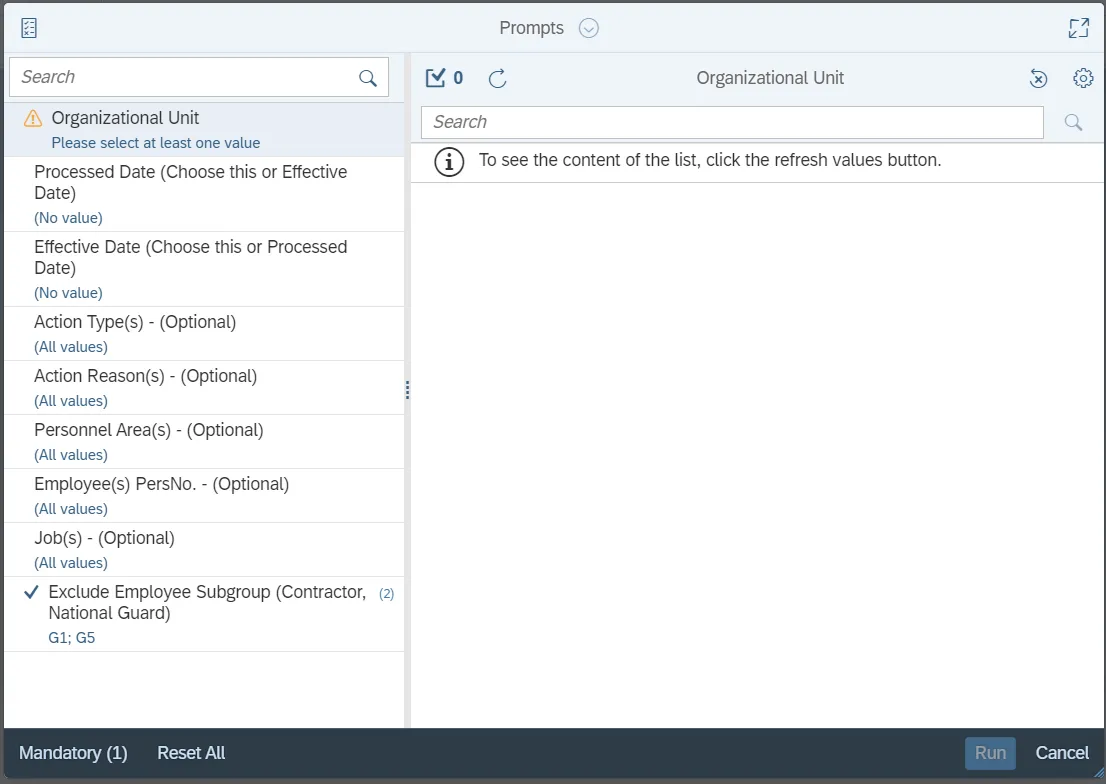The width and height of the screenshot is (1106, 784).
Task: Click the refresh values button
Action: pyautogui.click(x=497, y=78)
